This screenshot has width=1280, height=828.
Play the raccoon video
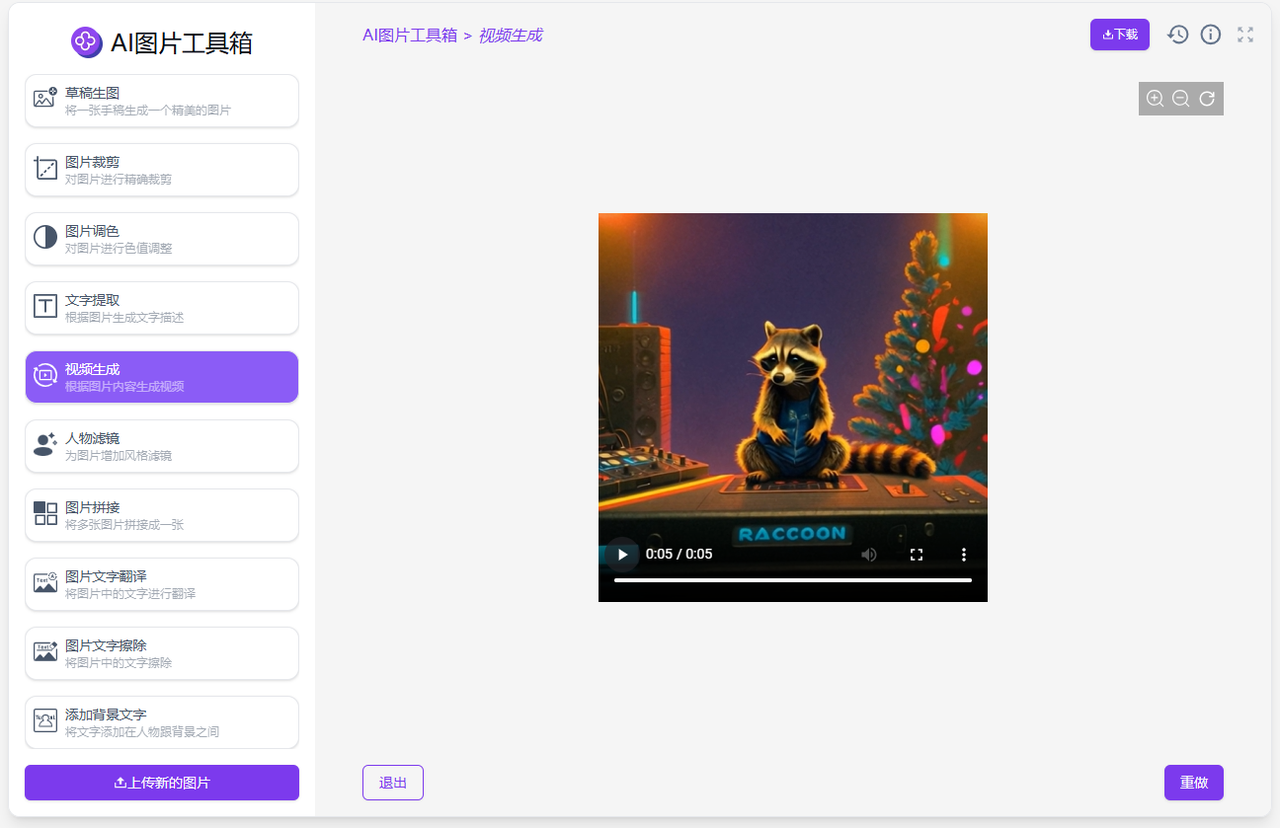click(x=622, y=554)
